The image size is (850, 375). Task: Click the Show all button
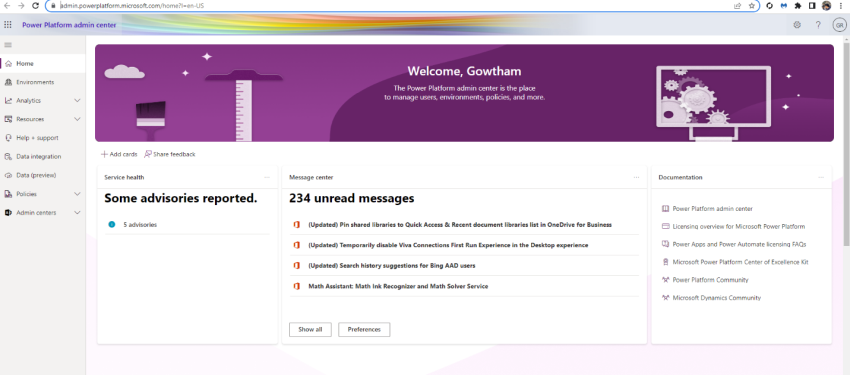coord(310,329)
